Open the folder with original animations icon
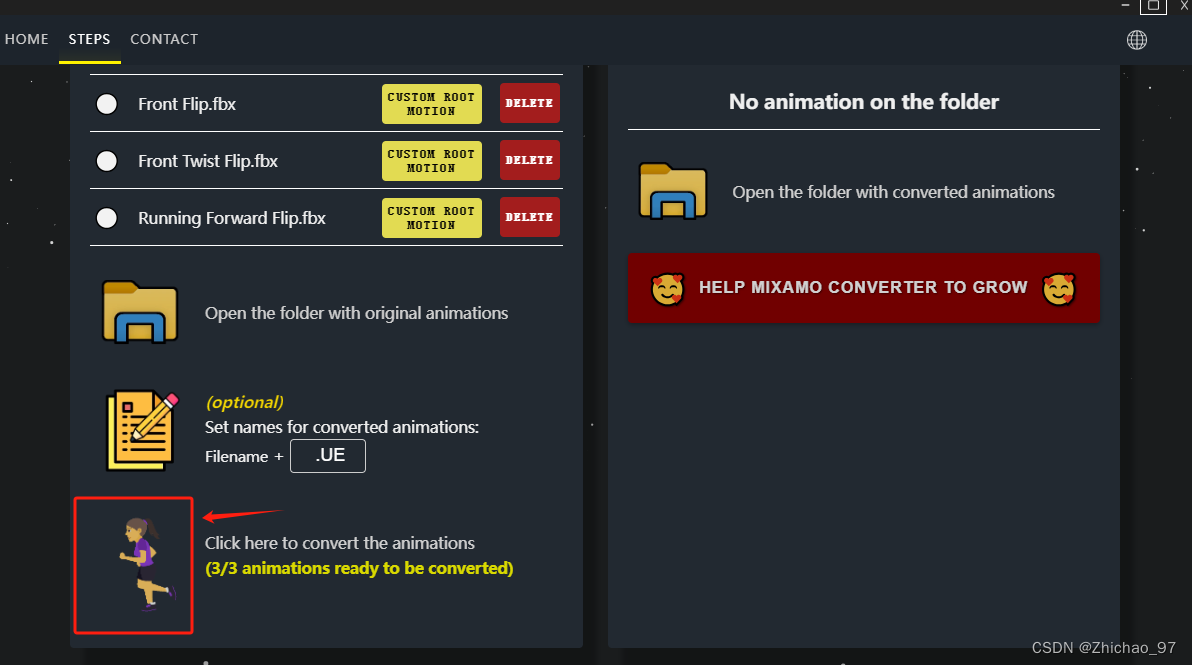This screenshot has height=665, width=1192. pyautogui.click(x=140, y=312)
